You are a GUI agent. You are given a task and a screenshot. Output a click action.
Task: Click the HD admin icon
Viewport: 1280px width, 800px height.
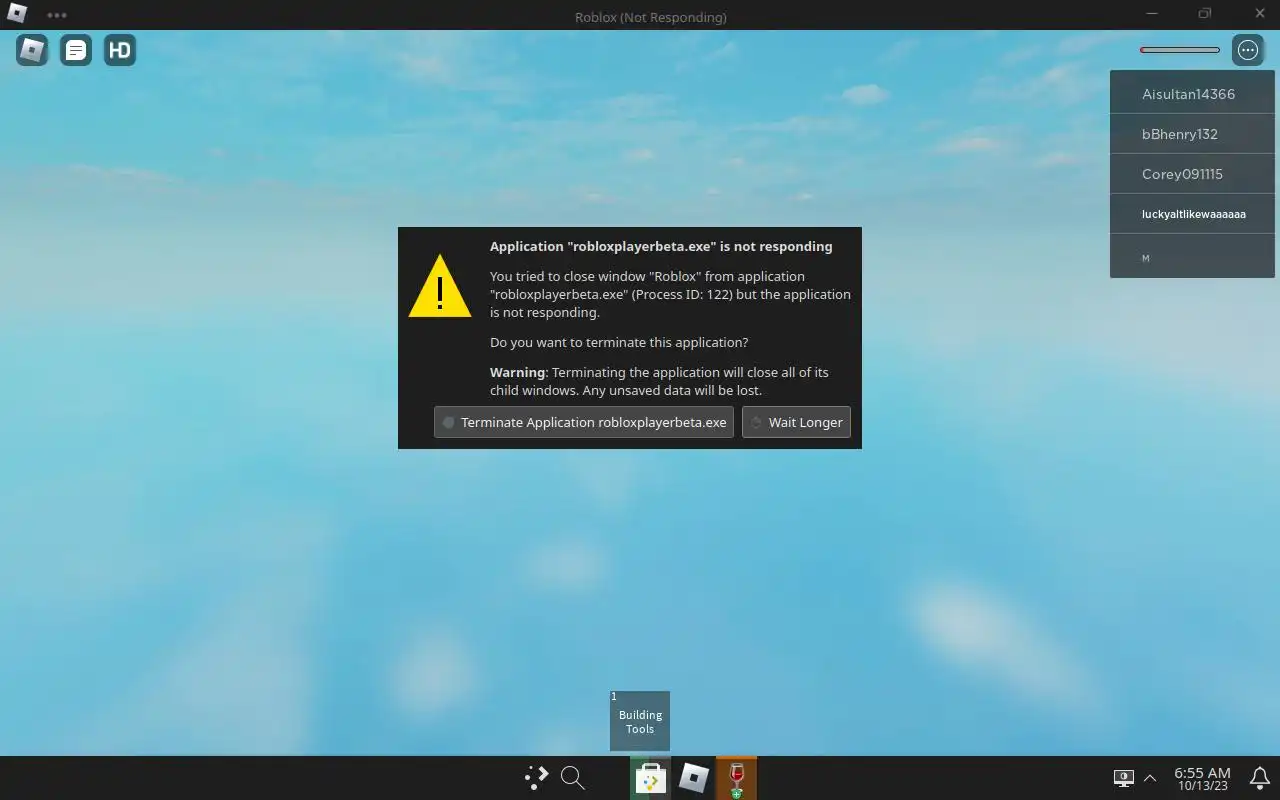pos(120,50)
